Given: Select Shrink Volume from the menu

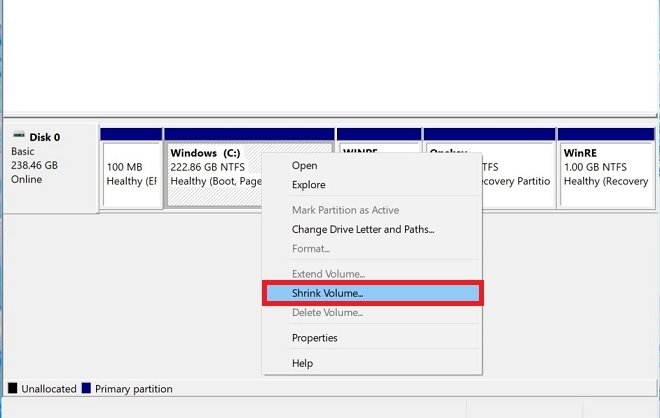Looking at the screenshot, I should pos(372,293).
